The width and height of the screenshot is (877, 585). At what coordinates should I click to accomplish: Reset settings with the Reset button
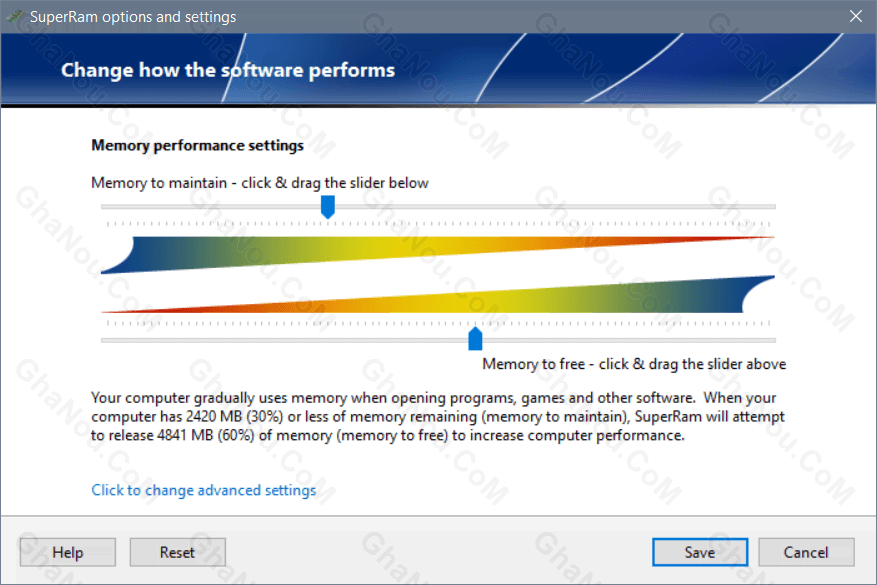pos(178,553)
